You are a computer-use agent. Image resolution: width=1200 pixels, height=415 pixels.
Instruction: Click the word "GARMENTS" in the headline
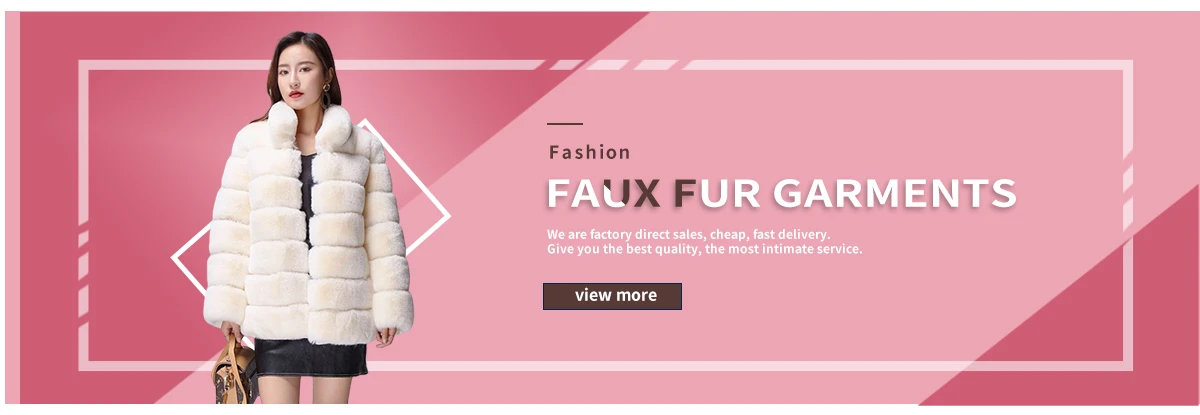pyautogui.click(x=895, y=192)
